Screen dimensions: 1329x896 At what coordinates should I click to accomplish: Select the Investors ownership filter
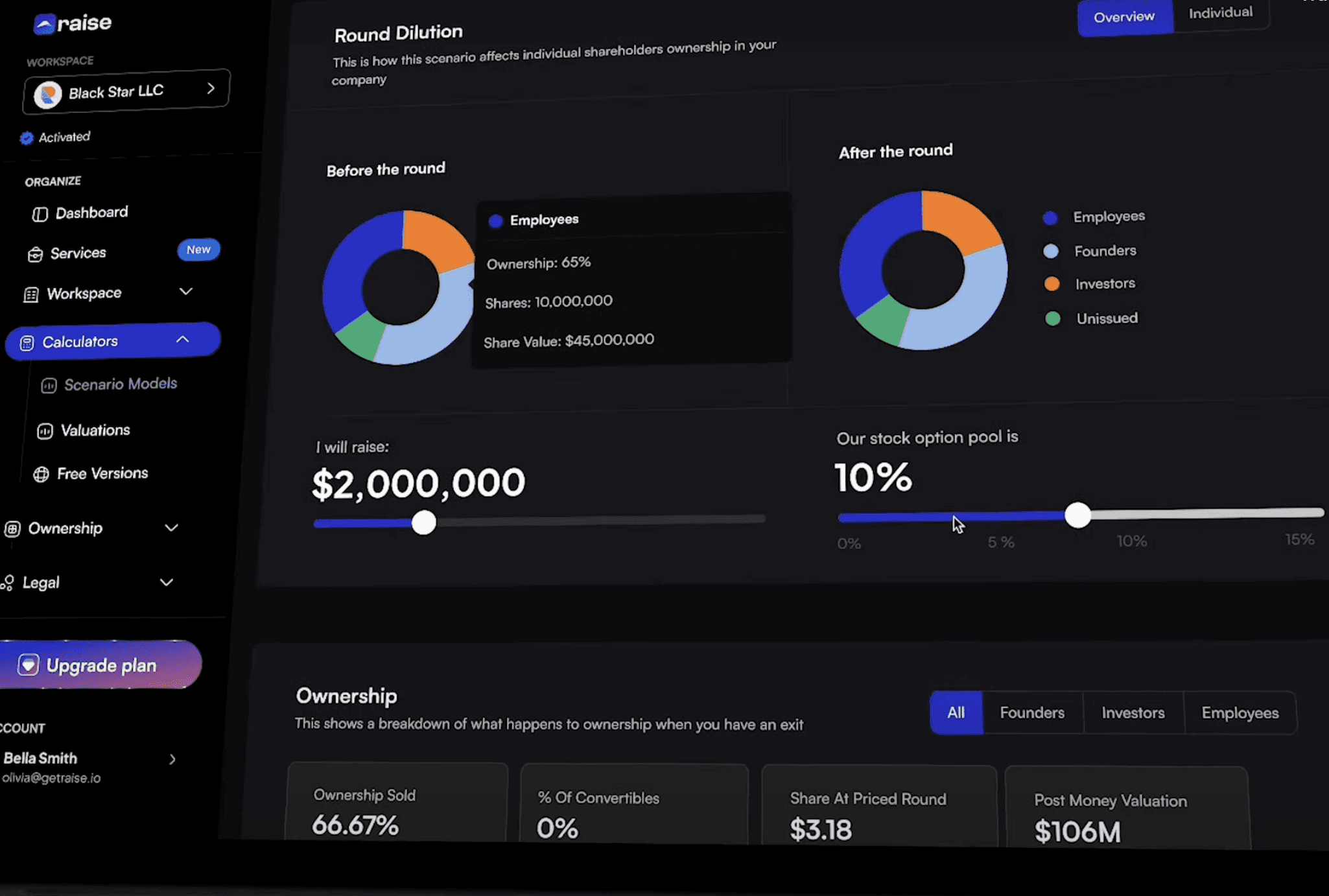(x=1133, y=712)
